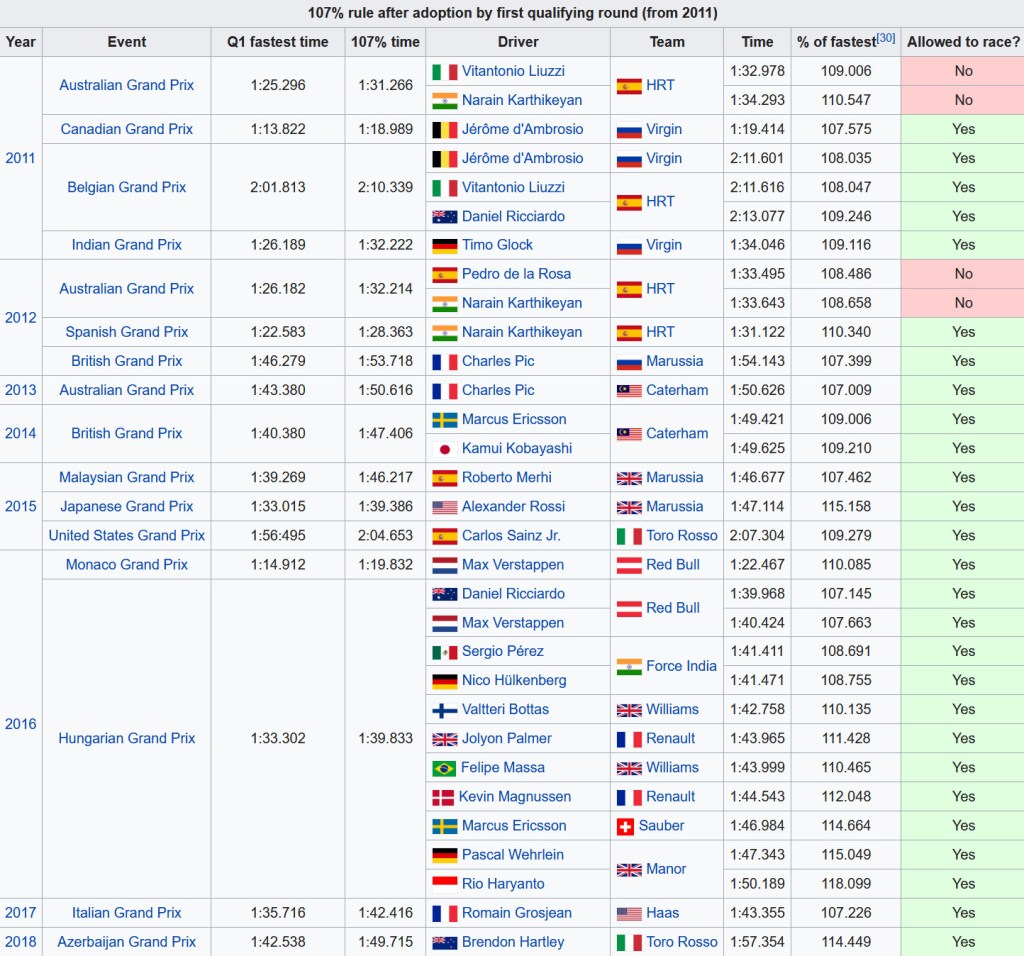Click the German flag beside Timo Glock
The image size is (1024, 956).
point(444,245)
